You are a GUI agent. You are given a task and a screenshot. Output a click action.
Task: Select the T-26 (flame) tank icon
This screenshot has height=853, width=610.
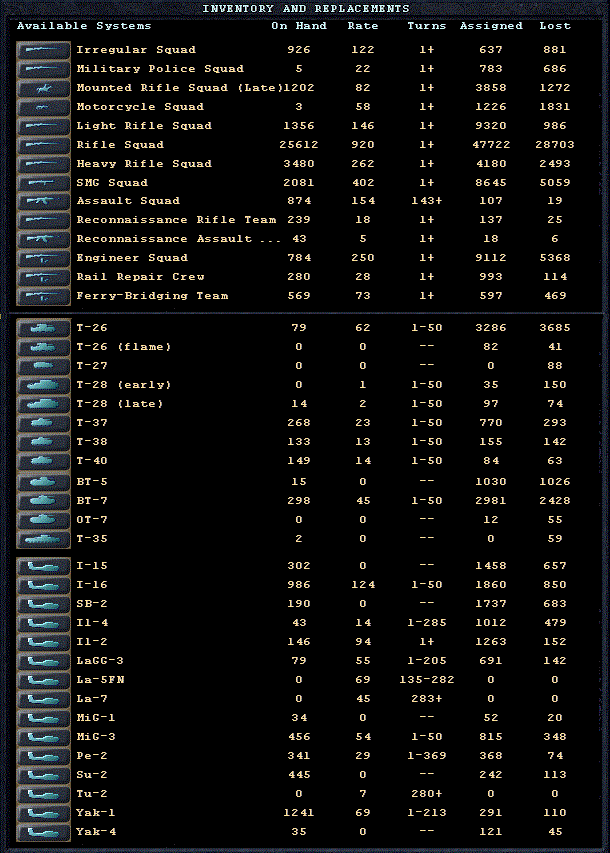tap(44, 347)
